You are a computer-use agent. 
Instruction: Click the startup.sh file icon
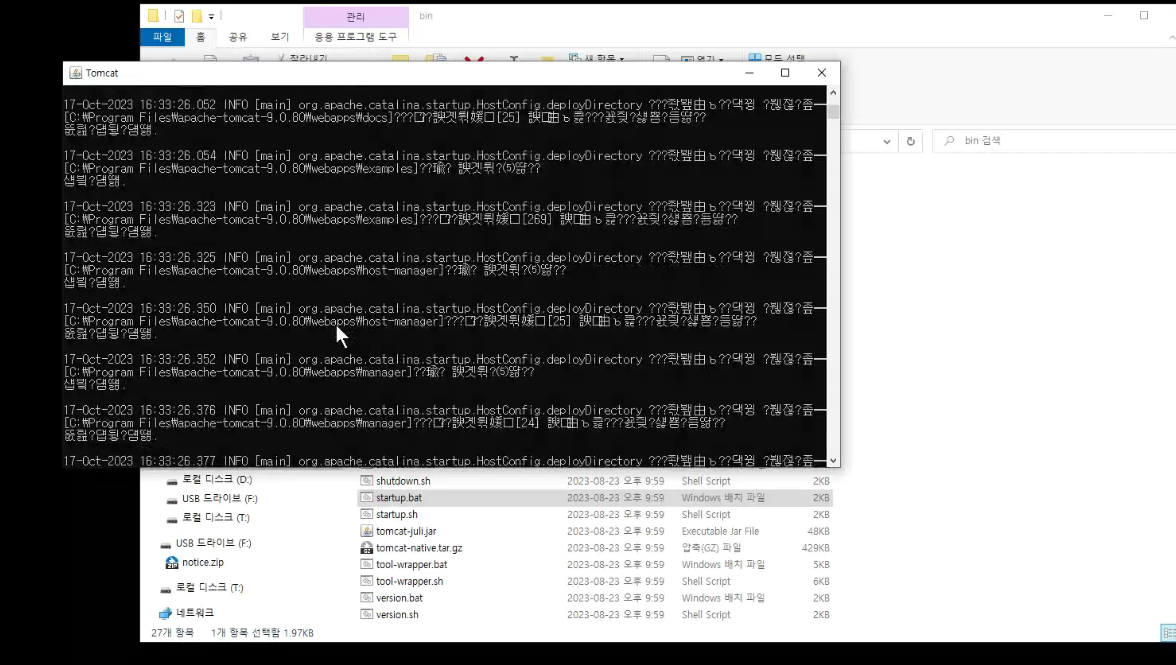367,514
